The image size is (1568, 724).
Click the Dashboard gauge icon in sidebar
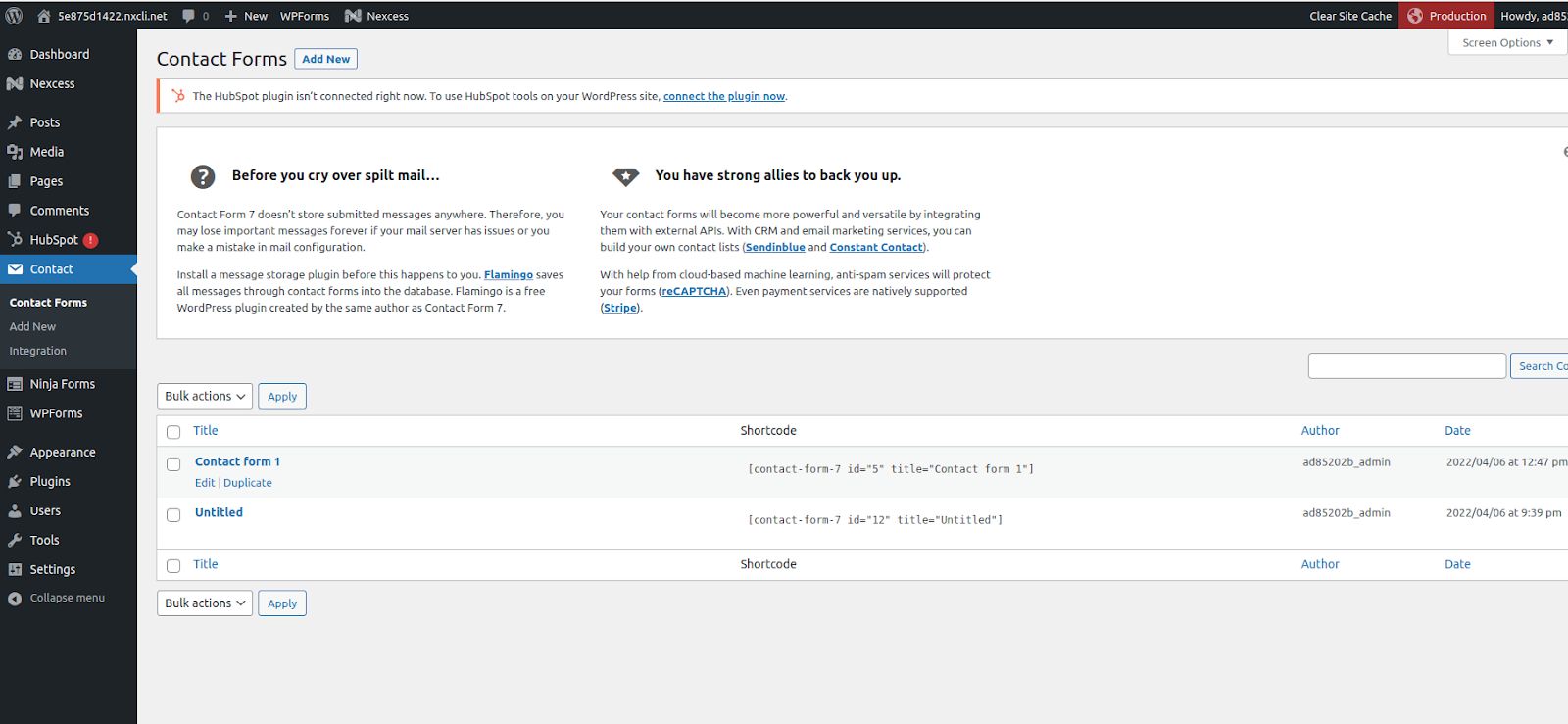point(15,54)
